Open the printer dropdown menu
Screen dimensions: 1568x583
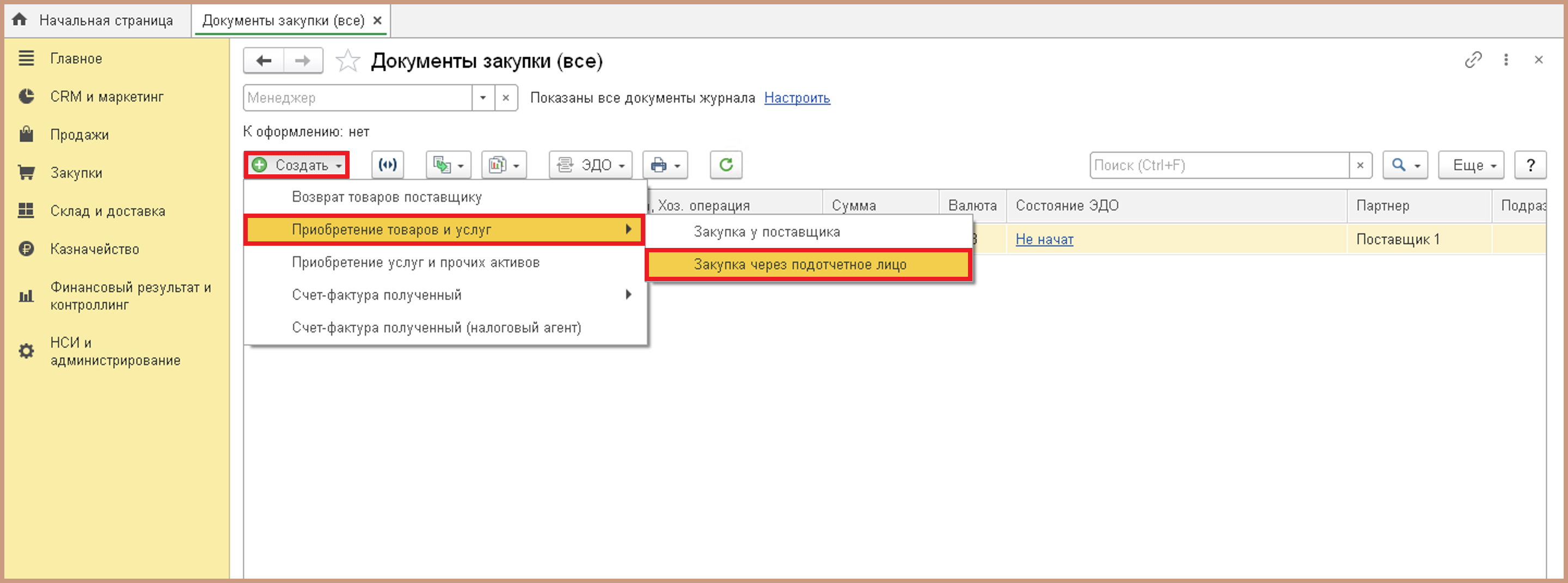point(665,165)
